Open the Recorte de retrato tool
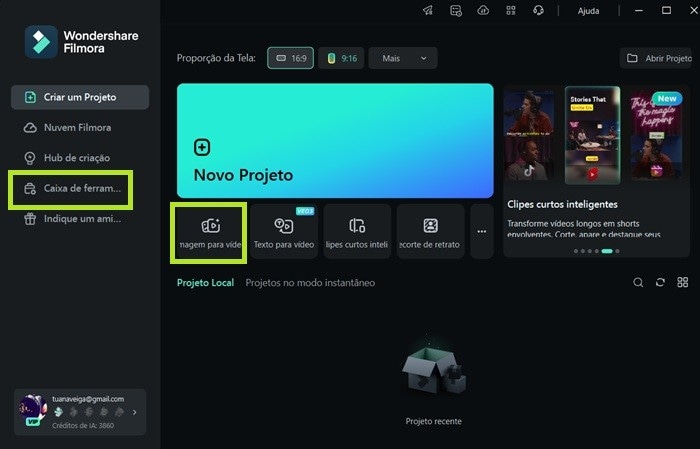Viewport: 700px width, 449px height. (x=430, y=232)
